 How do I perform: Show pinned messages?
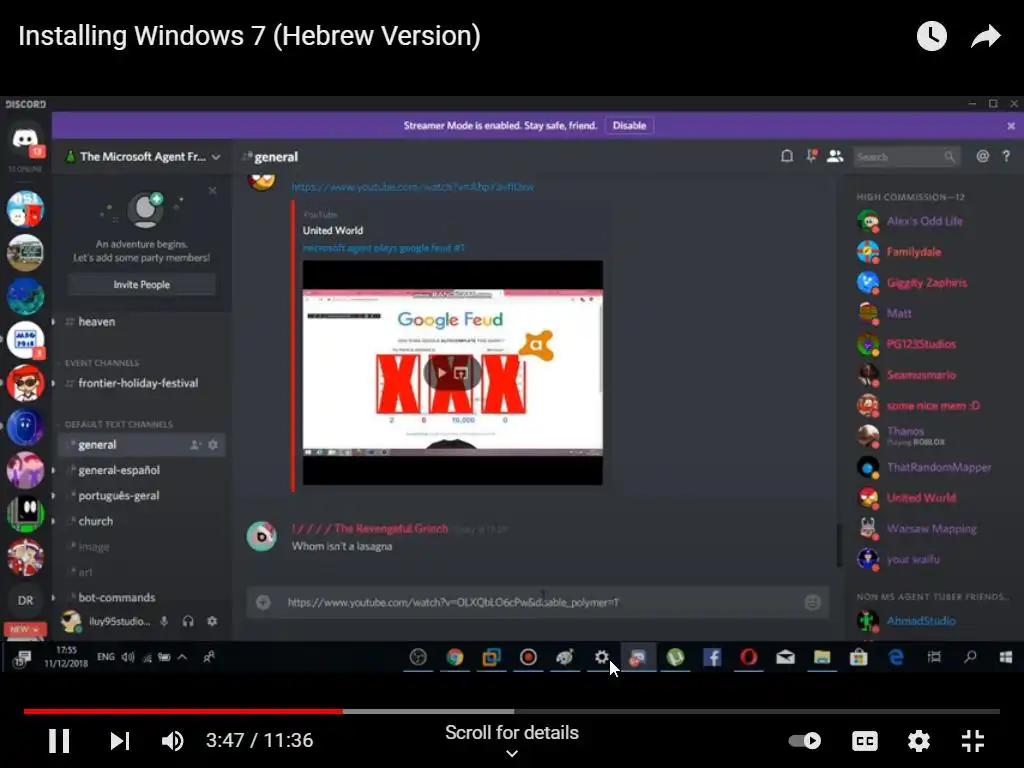[x=811, y=156]
